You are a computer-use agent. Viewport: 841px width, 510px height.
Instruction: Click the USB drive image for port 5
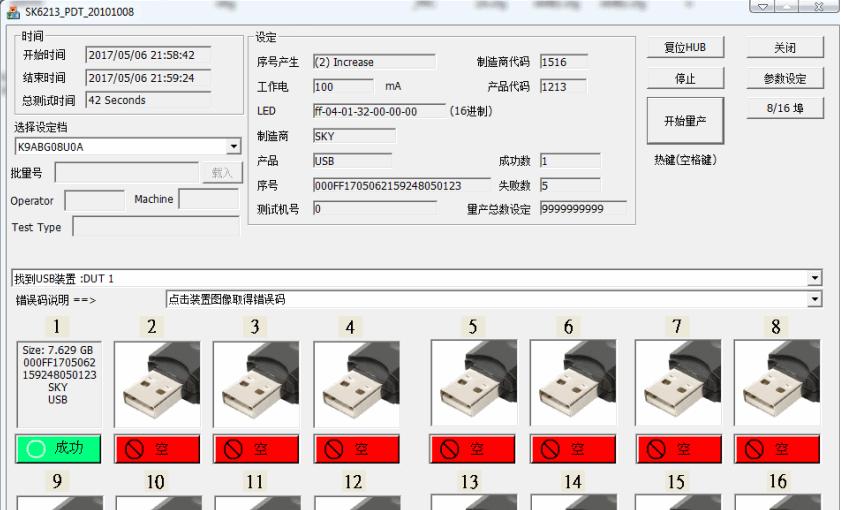click(473, 385)
